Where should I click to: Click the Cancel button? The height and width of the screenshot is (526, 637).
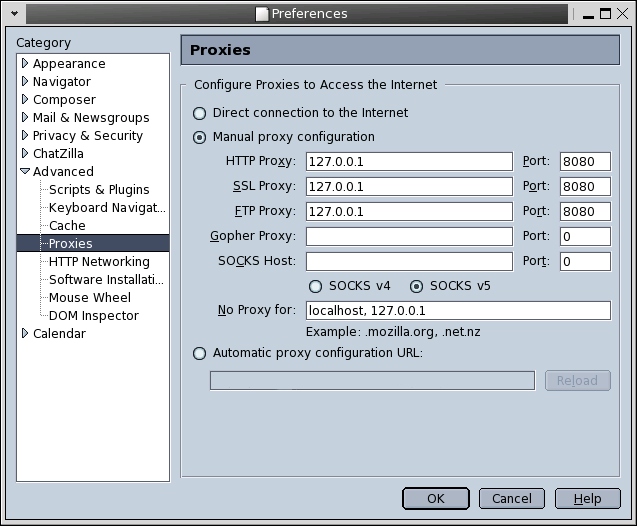point(512,498)
